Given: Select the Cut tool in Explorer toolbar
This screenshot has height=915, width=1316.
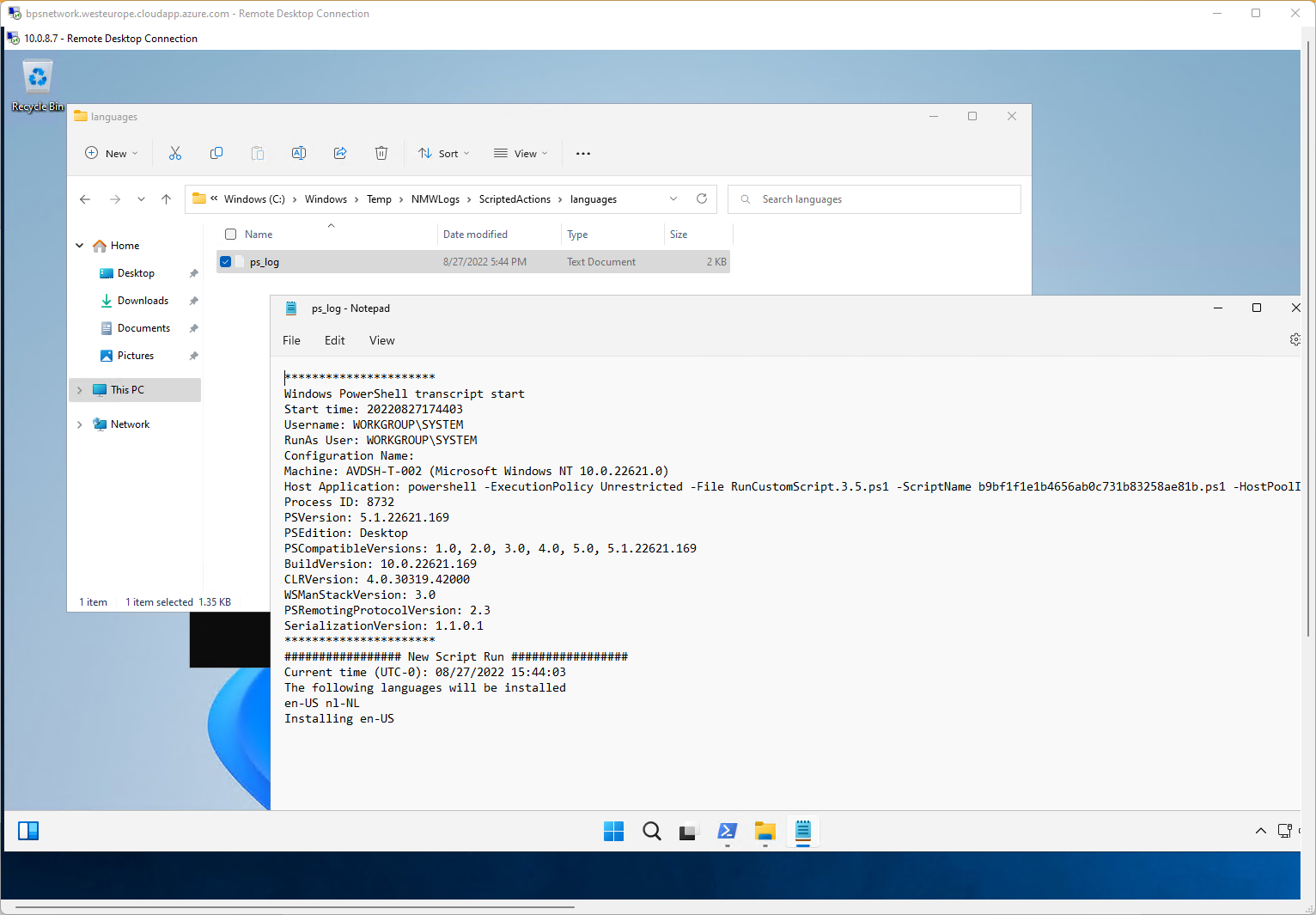Looking at the screenshot, I should click(x=175, y=153).
